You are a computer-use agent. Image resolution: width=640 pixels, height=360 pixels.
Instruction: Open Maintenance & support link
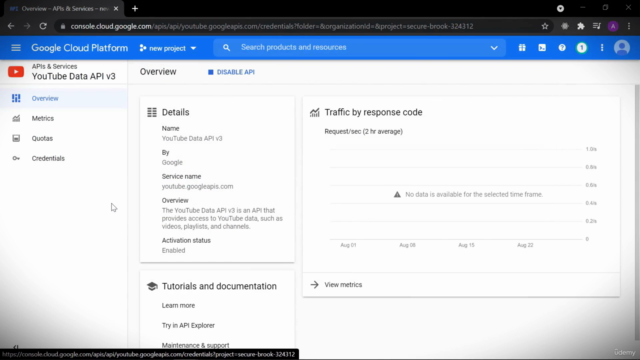(196, 345)
